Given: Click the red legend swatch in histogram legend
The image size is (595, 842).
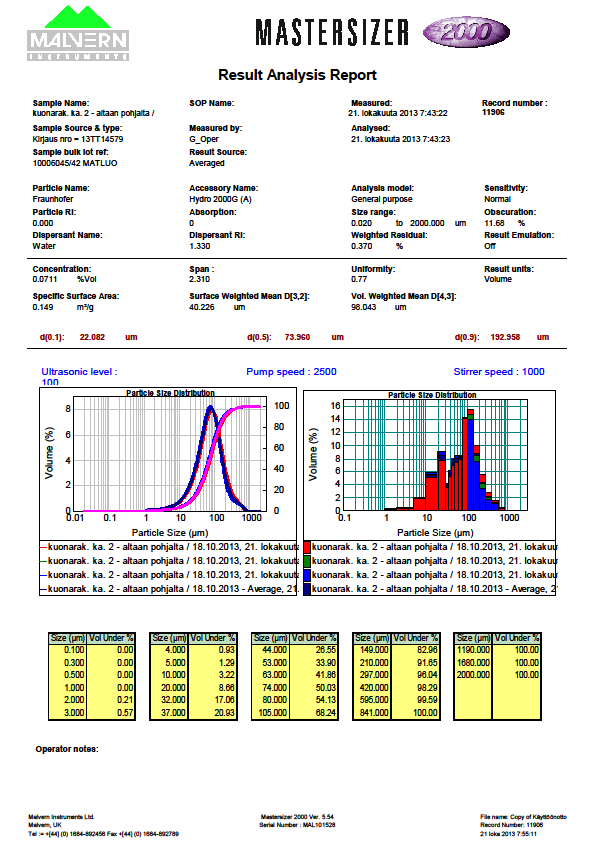Looking at the screenshot, I should point(307,547).
